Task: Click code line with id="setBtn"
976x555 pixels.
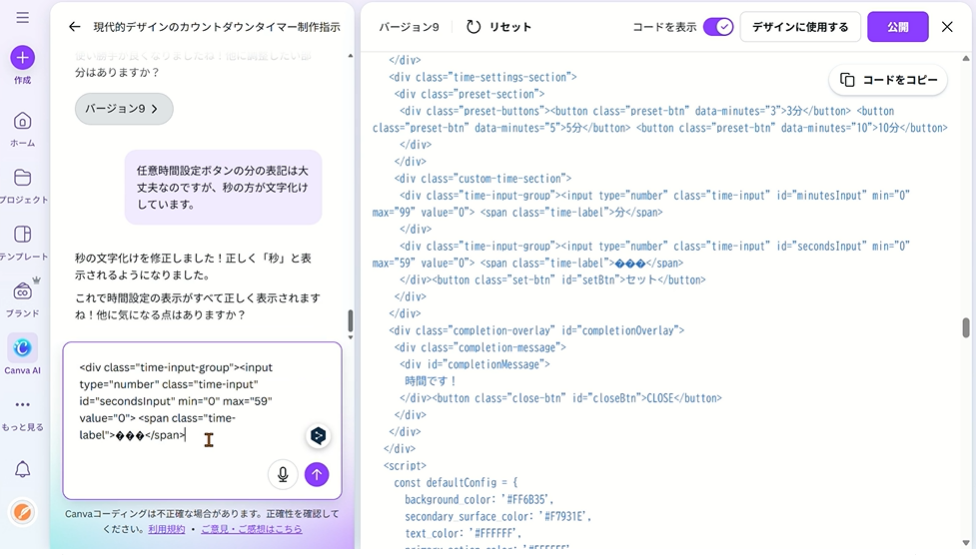Action: (x=553, y=280)
